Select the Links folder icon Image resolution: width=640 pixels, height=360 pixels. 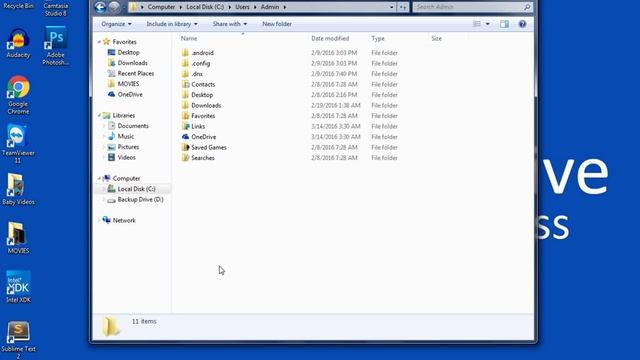tap(185, 126)
